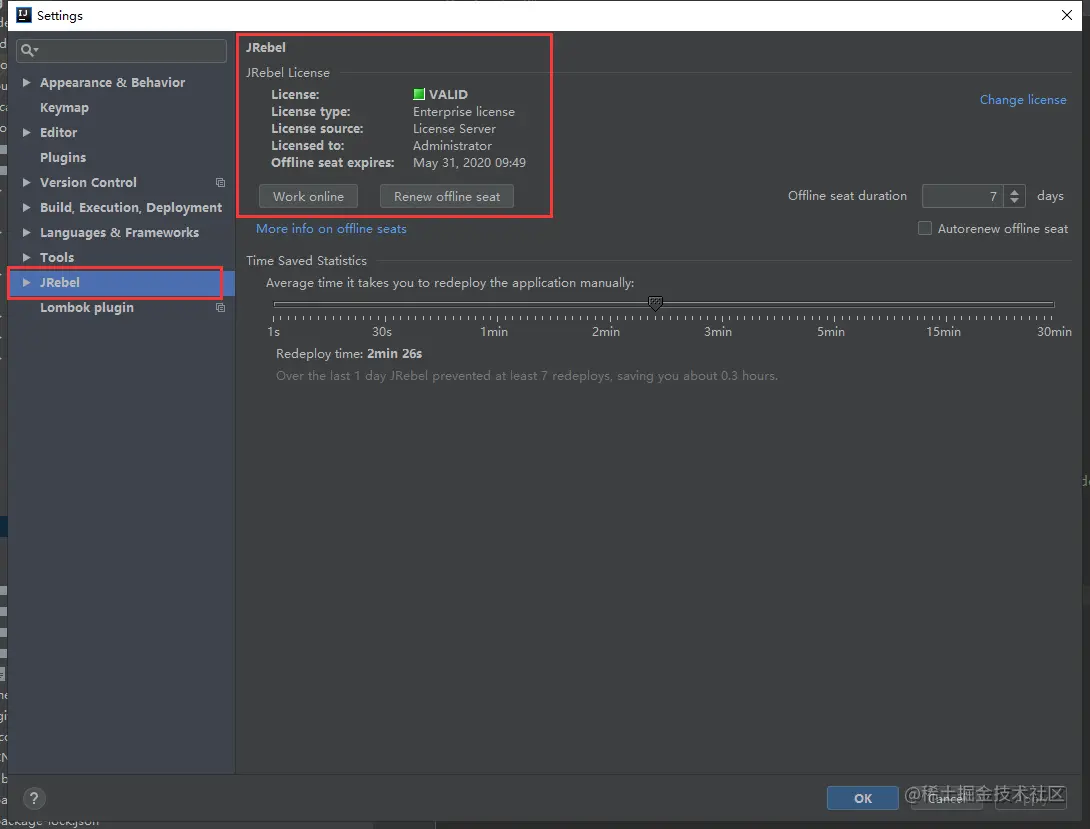
Task: Click the 'Time Saved Statistics' section heading
Action: coord(306,261)
